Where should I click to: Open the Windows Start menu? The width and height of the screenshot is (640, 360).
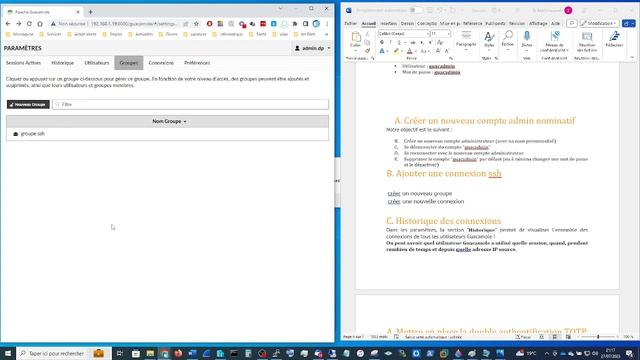pyautogui.click(x=8, y=353)
